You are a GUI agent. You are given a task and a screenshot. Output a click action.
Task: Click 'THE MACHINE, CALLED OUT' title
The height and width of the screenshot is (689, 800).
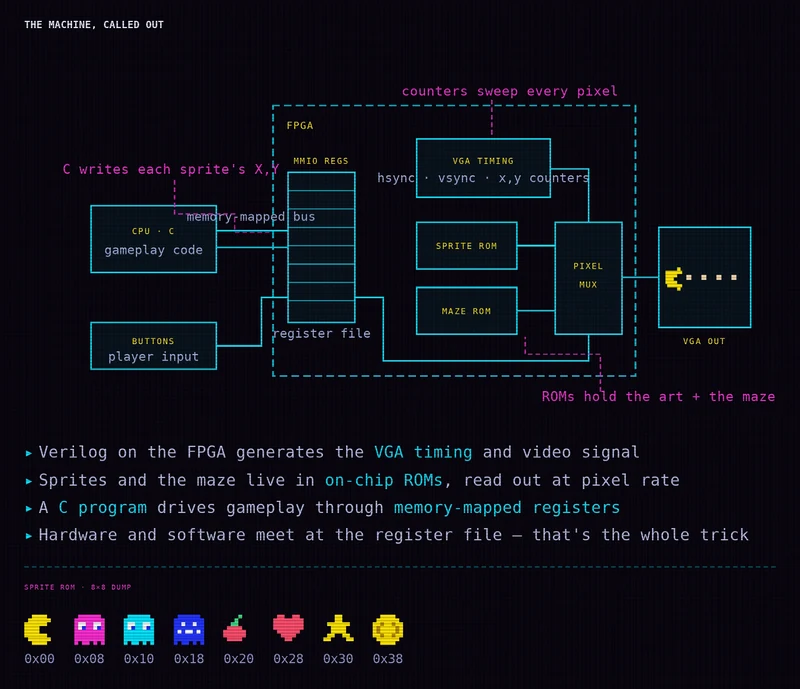94,24
